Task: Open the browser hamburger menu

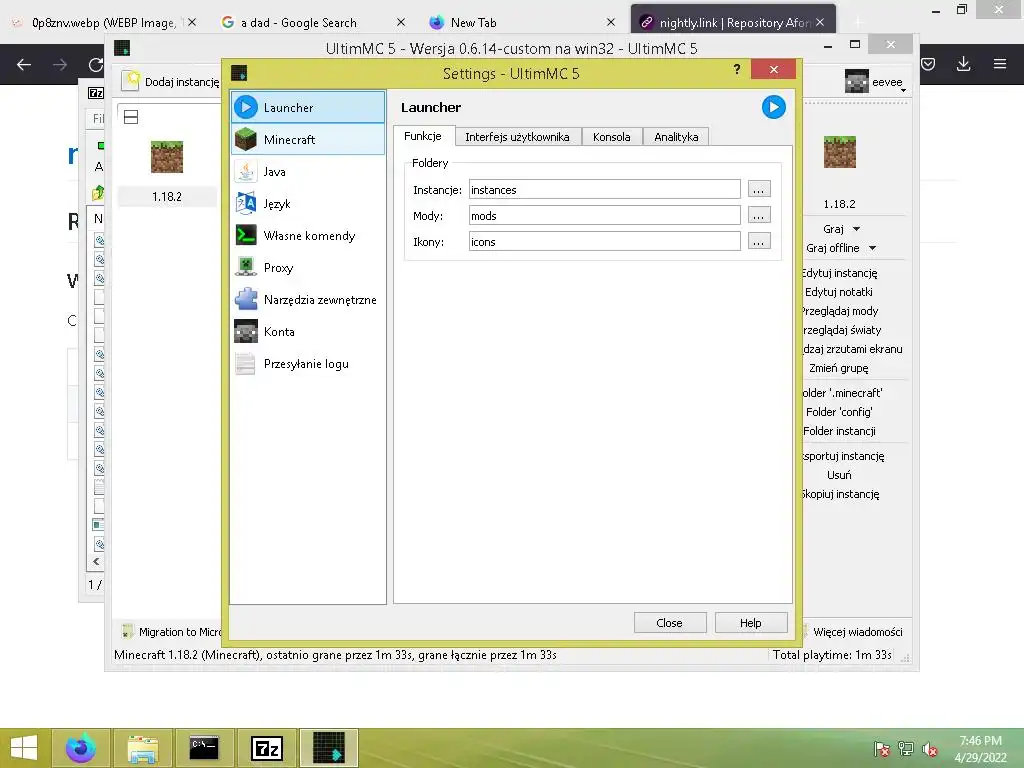Action: [x=1000, y=64]
